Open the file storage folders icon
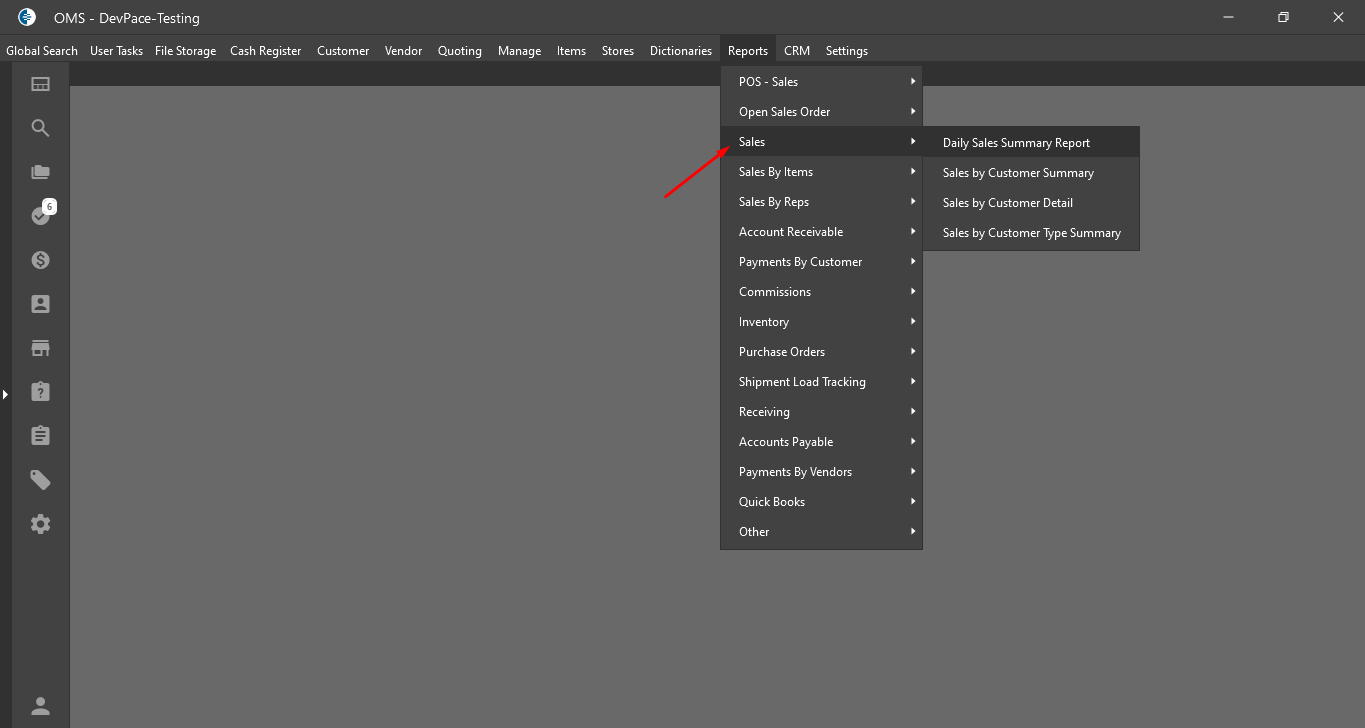This screenshot has height=728, width=1365. (40, 172)
